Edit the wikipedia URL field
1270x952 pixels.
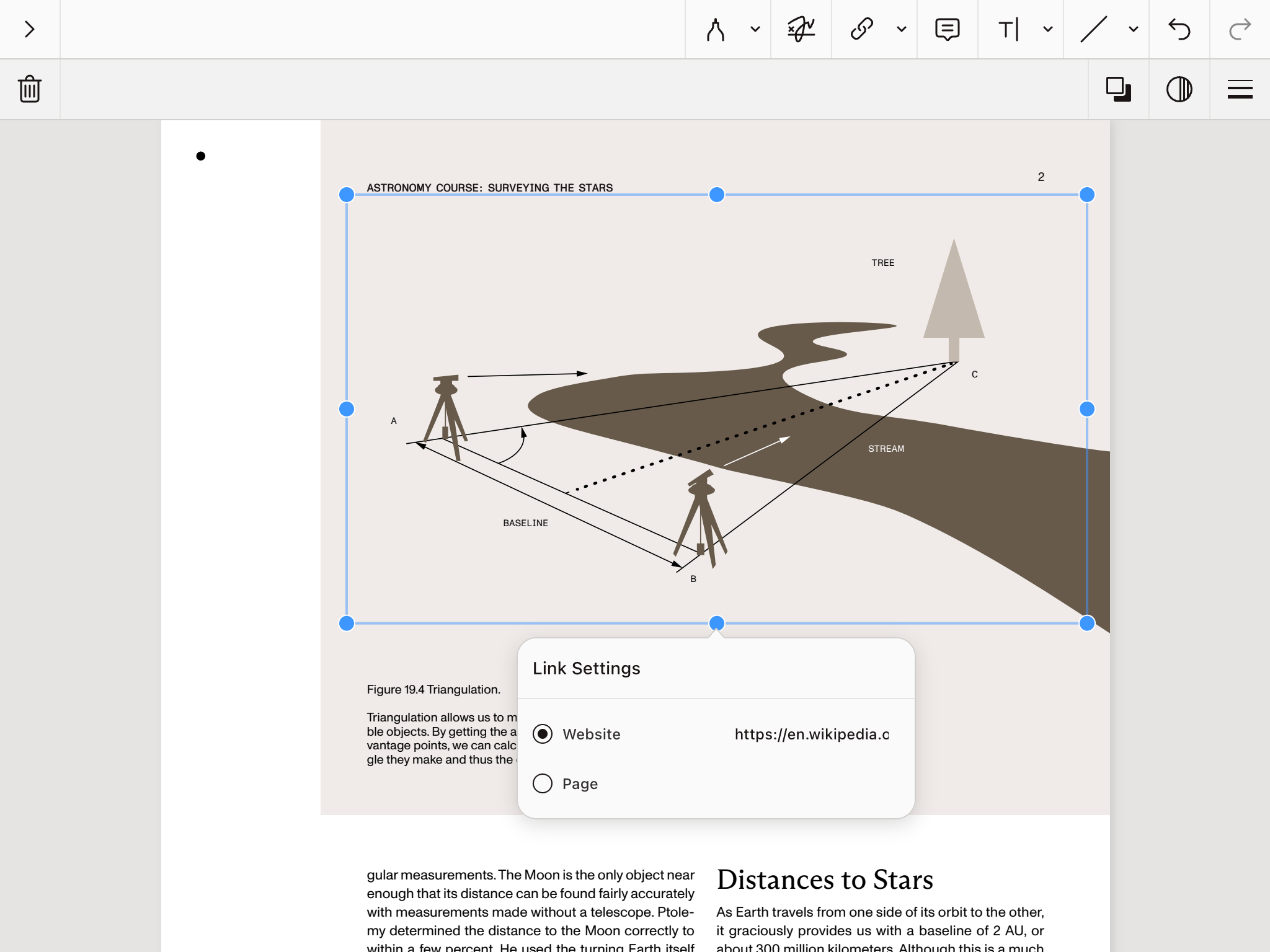(x=811, y=734)
